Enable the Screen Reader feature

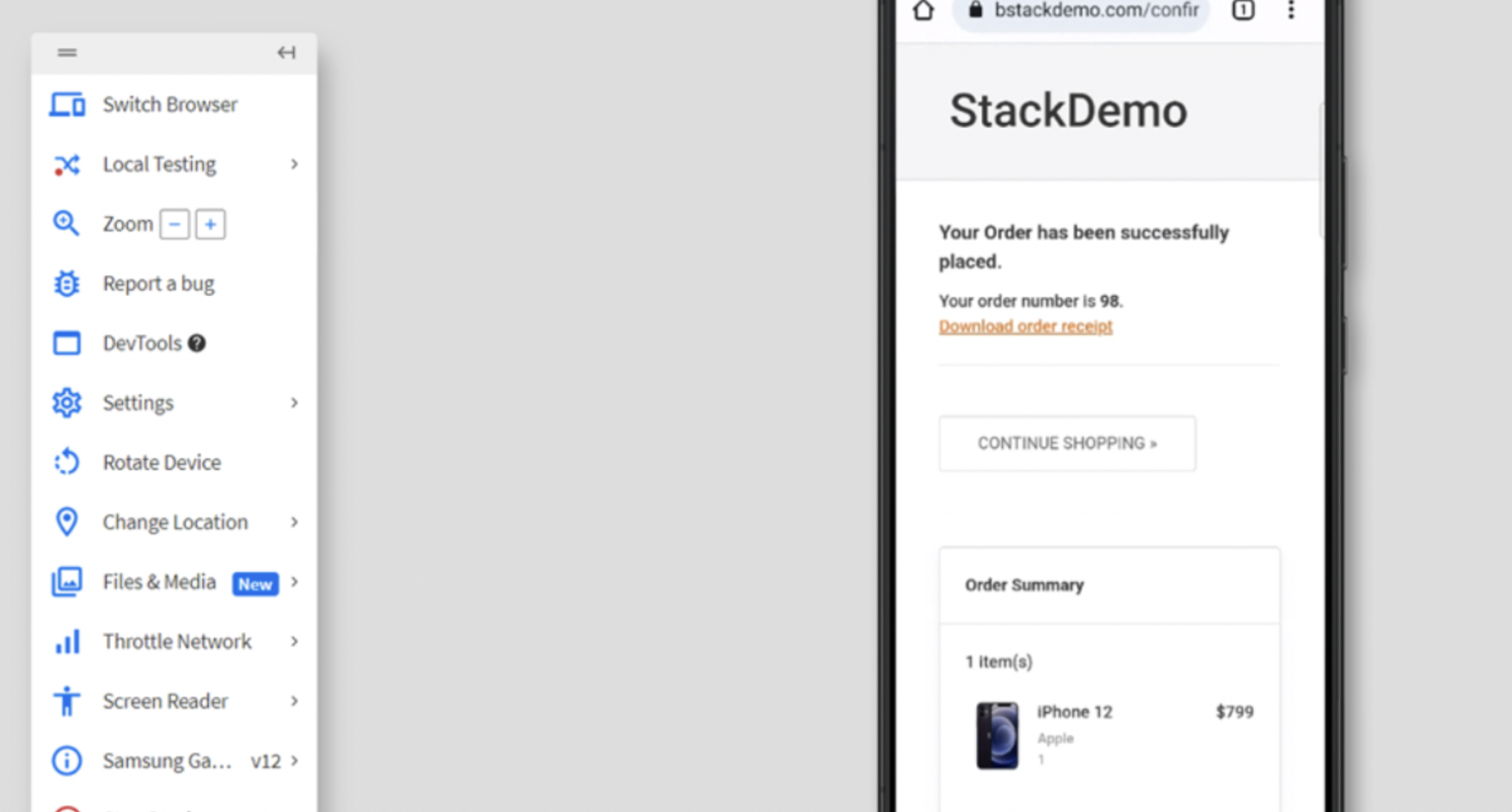pos(164,700)
